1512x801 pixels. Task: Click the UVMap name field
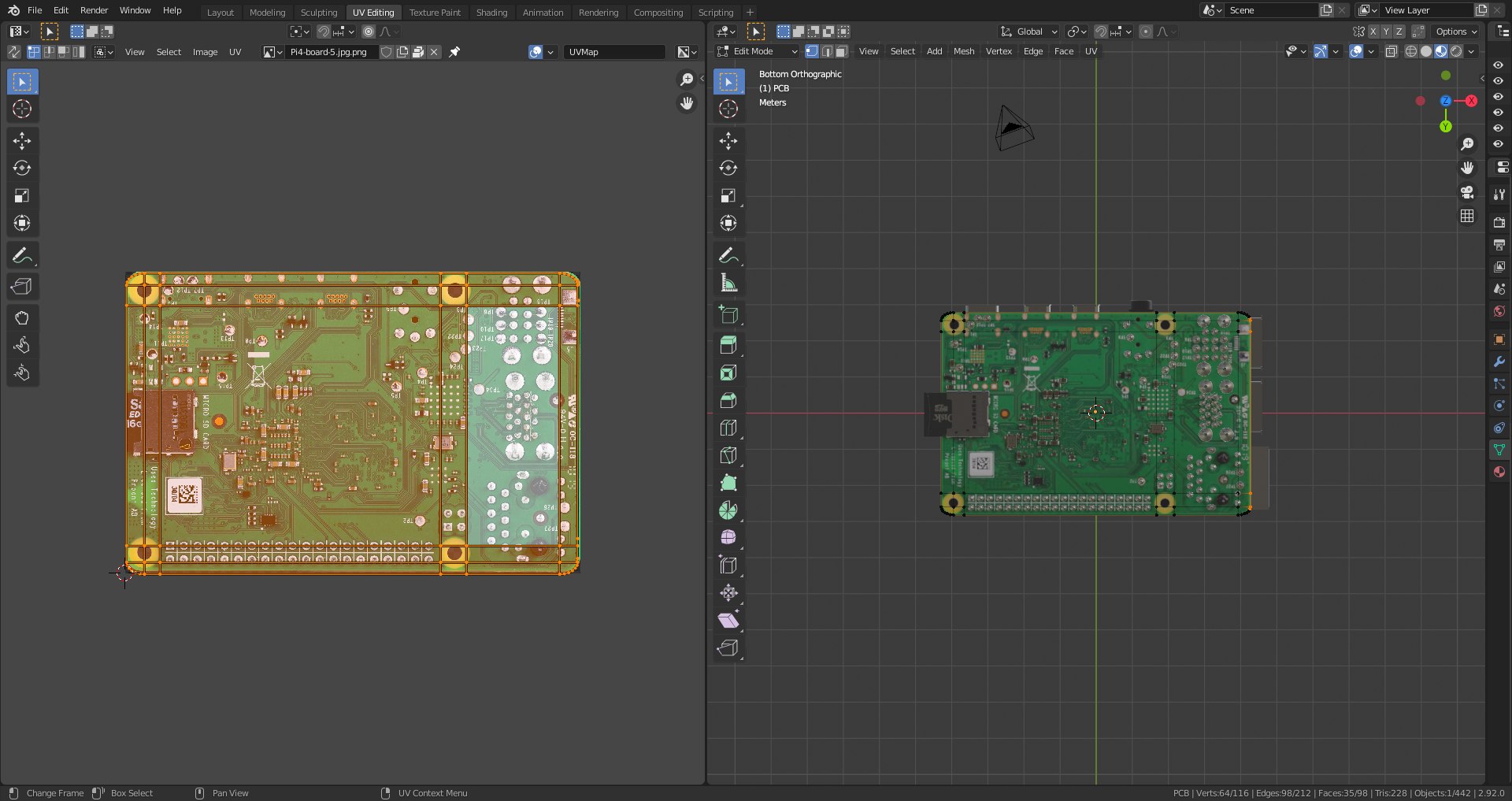tap(614, 52)
